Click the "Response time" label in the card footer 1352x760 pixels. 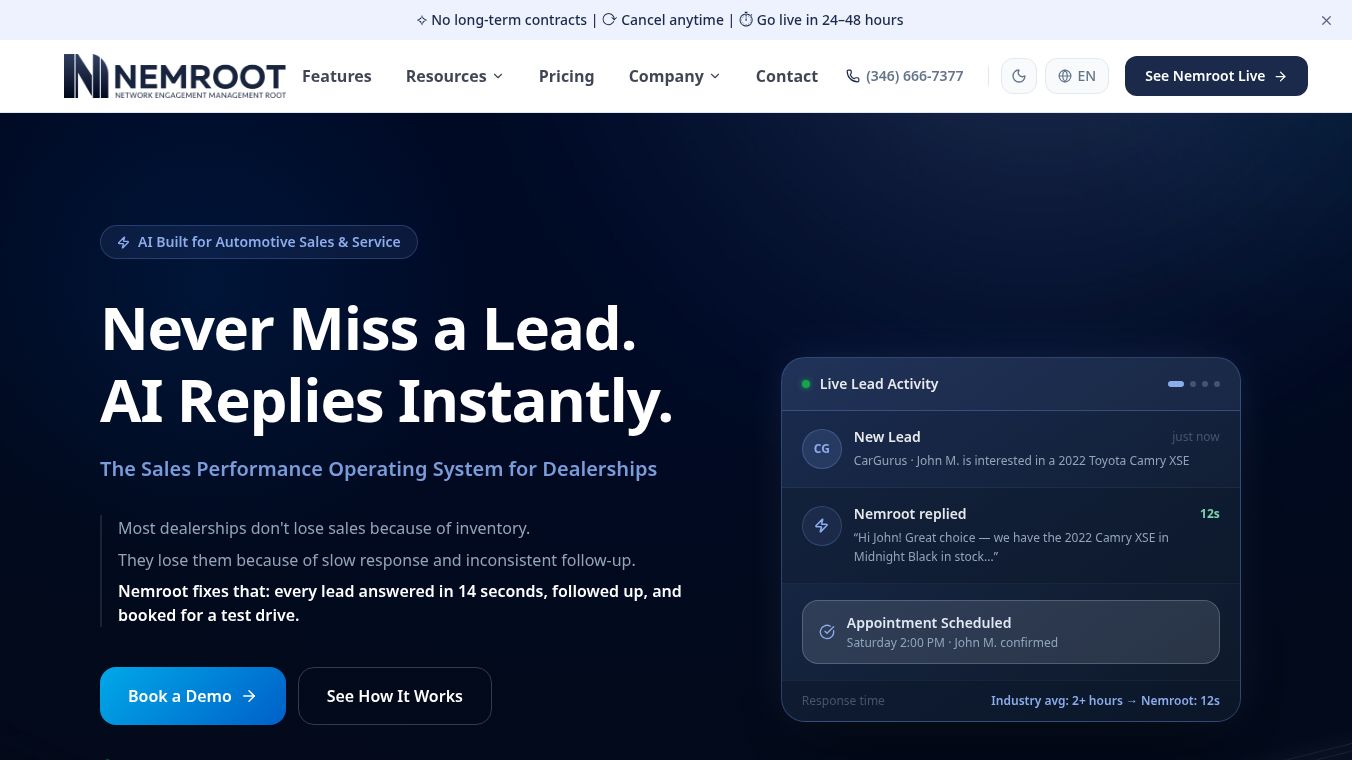point(843,701)
